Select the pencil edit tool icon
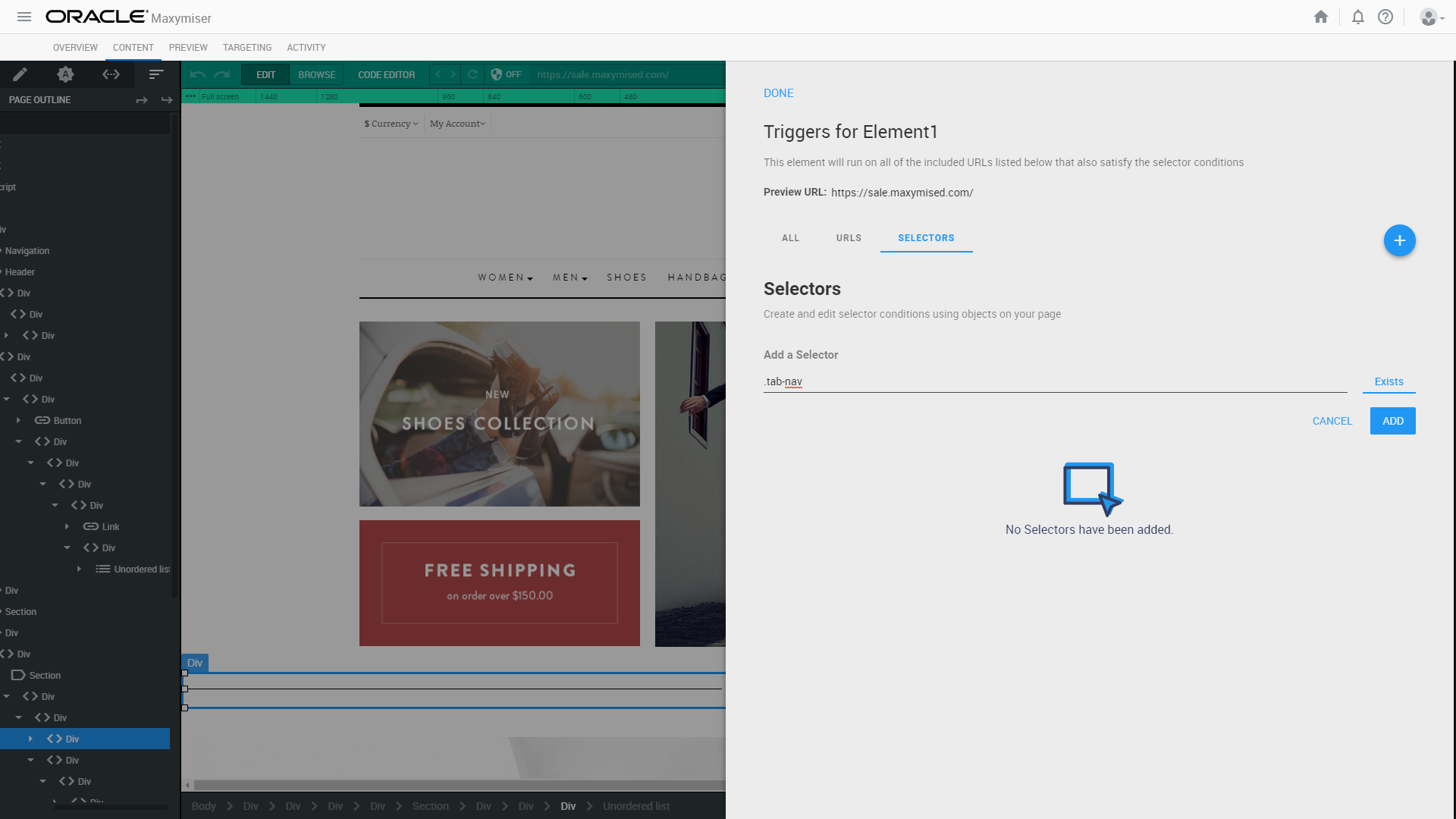1456x819 pixels. (x=20, y=74)
